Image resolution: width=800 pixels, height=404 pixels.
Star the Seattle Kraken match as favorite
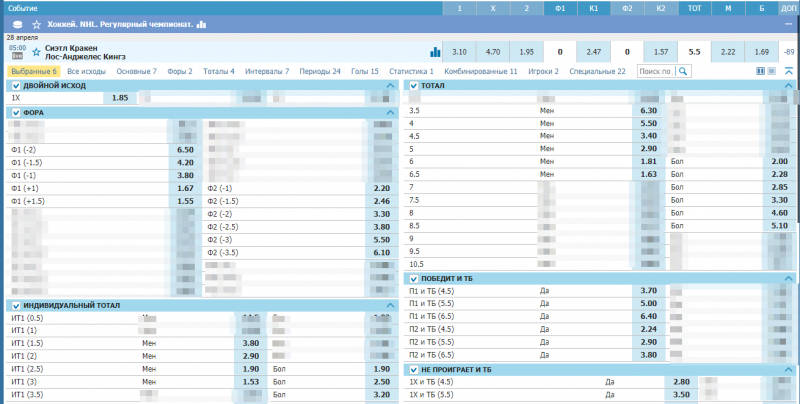click(x=37, y=50)
